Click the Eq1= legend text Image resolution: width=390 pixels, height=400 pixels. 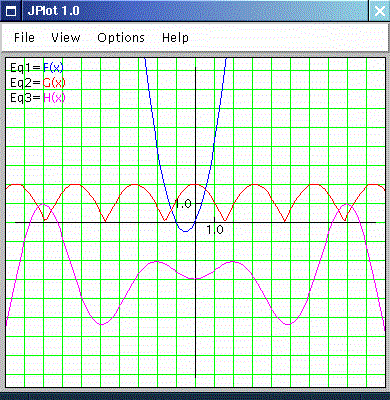[25, 68]
